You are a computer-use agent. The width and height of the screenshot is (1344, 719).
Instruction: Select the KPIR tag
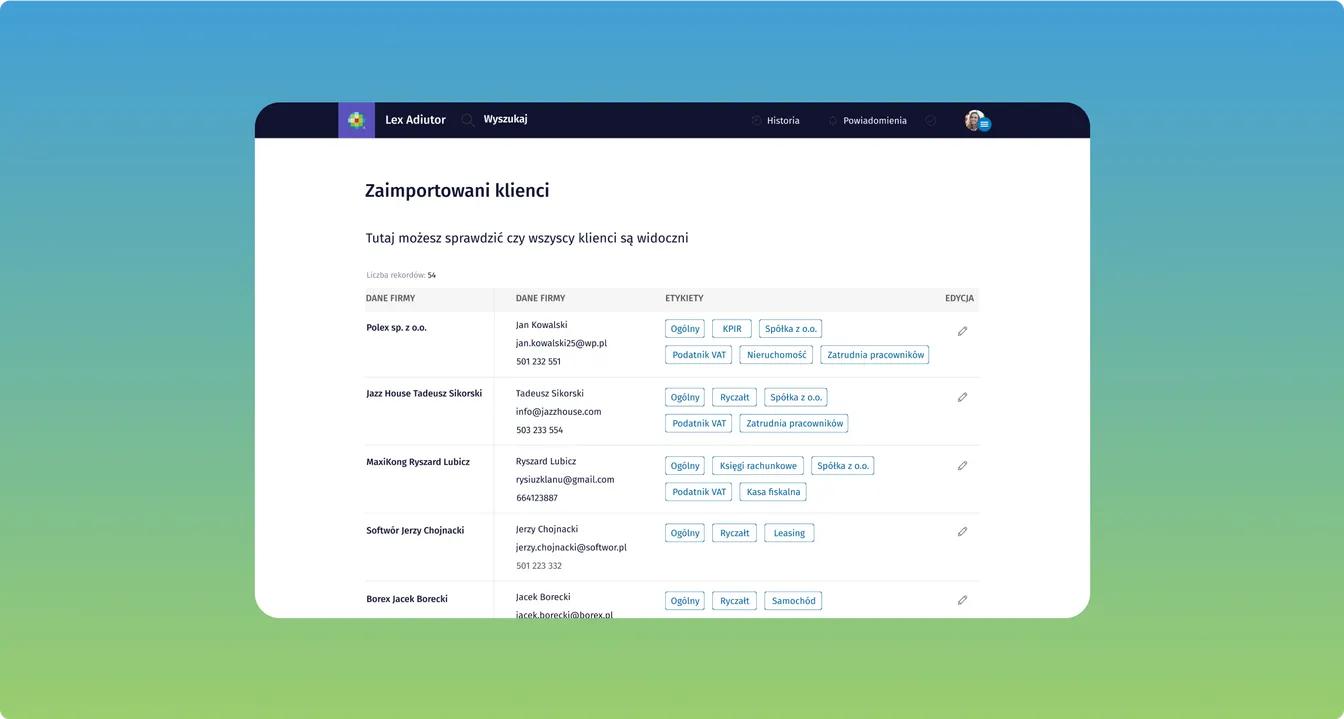(x=731, y=329)
